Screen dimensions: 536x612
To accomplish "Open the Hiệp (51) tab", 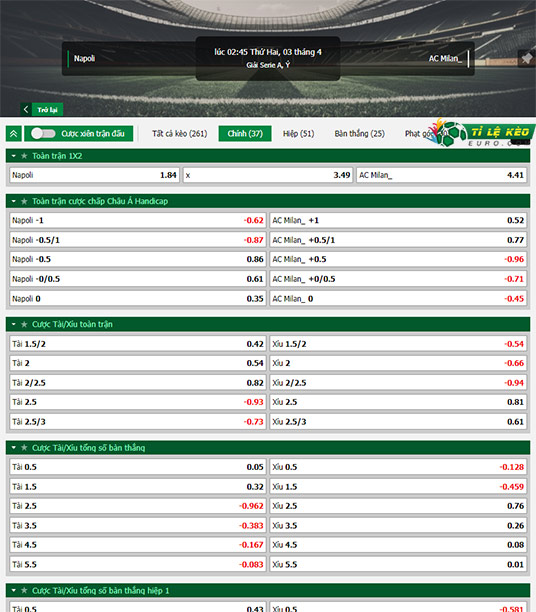I will click(x=298, y=133).
